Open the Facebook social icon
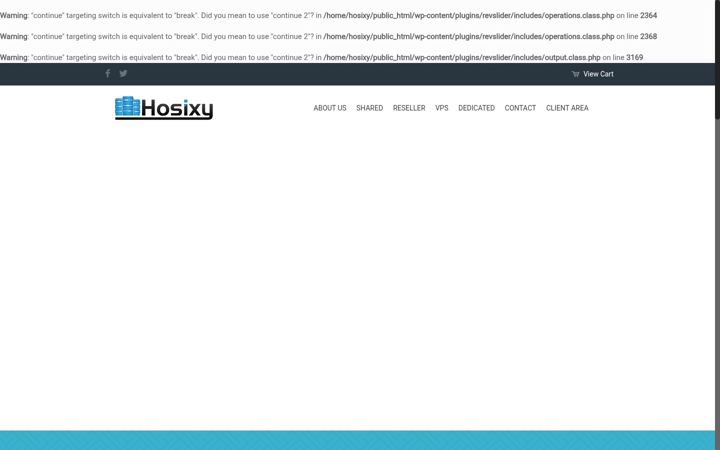 click(x=107, y=73)
